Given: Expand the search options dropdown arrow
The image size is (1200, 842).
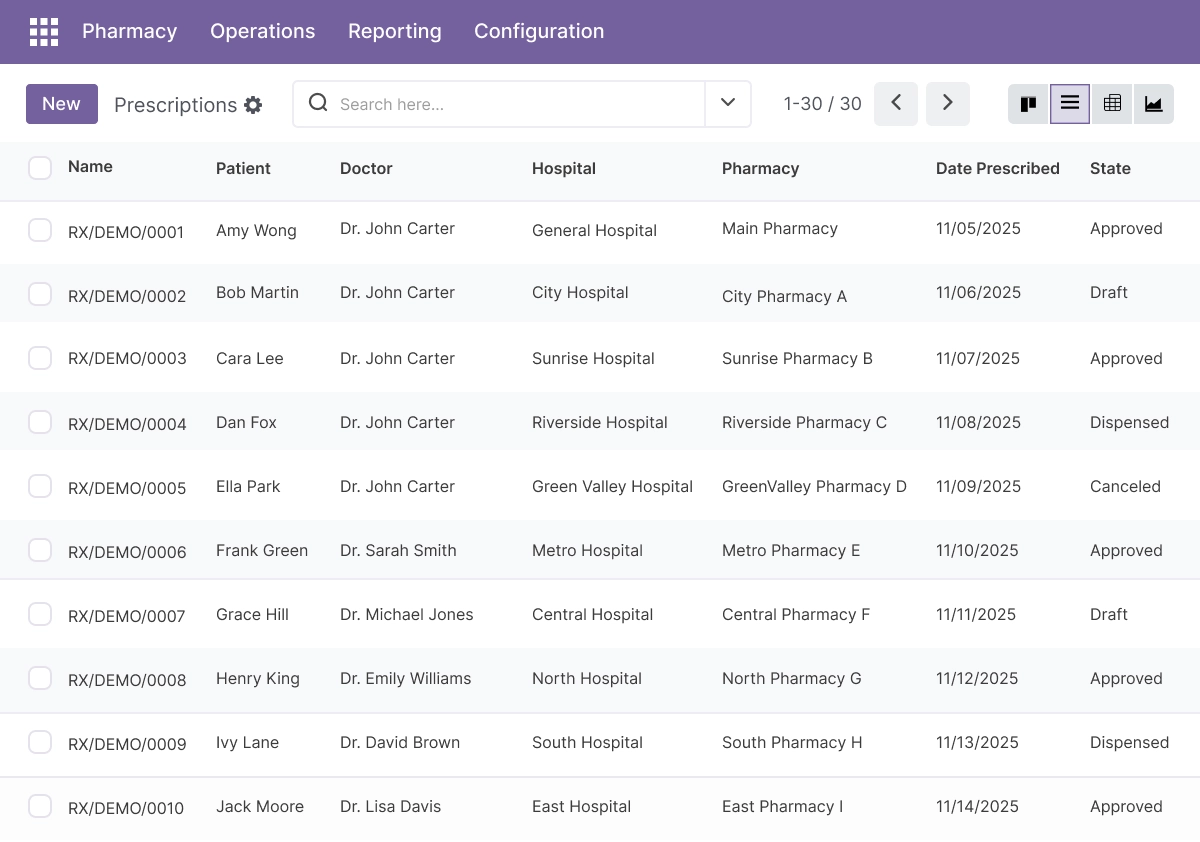Looking at the screenshot, I should click(728, 104).
